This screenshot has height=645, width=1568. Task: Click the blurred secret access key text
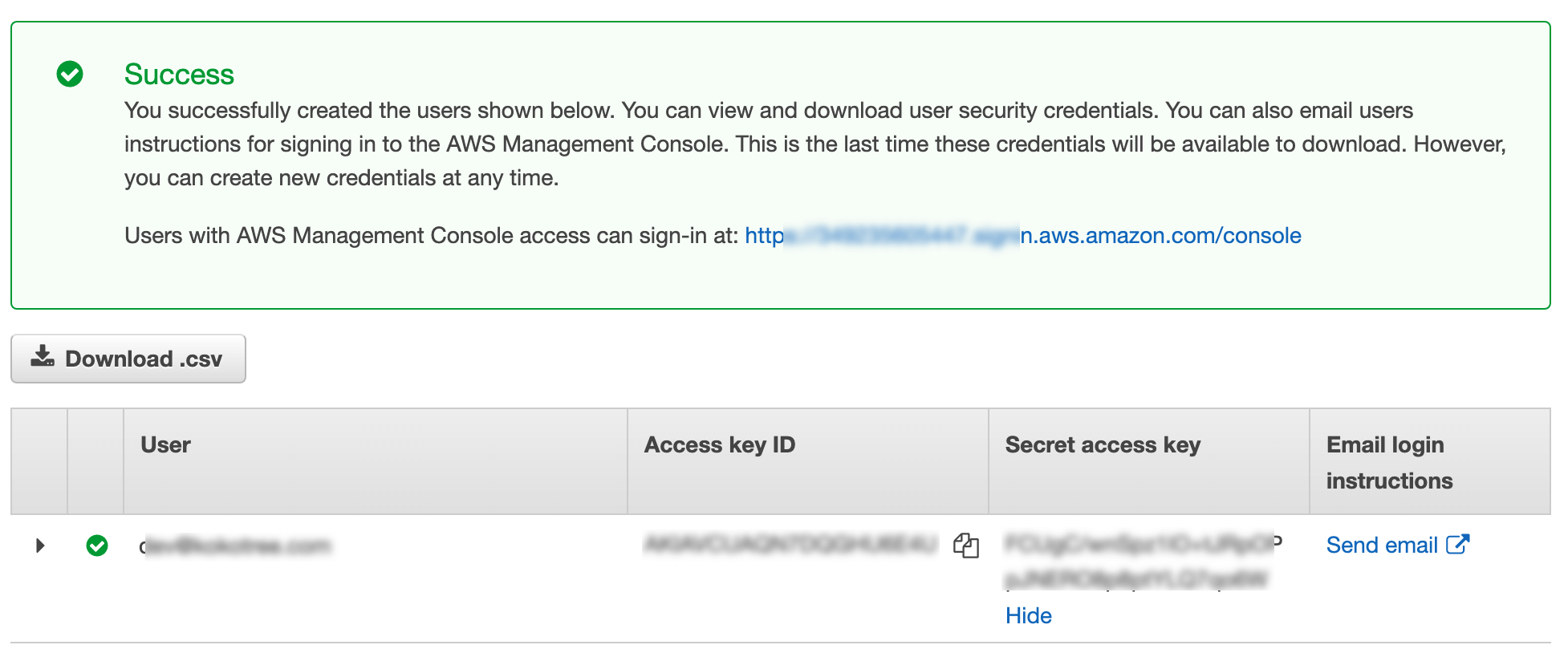[1143, 562]
